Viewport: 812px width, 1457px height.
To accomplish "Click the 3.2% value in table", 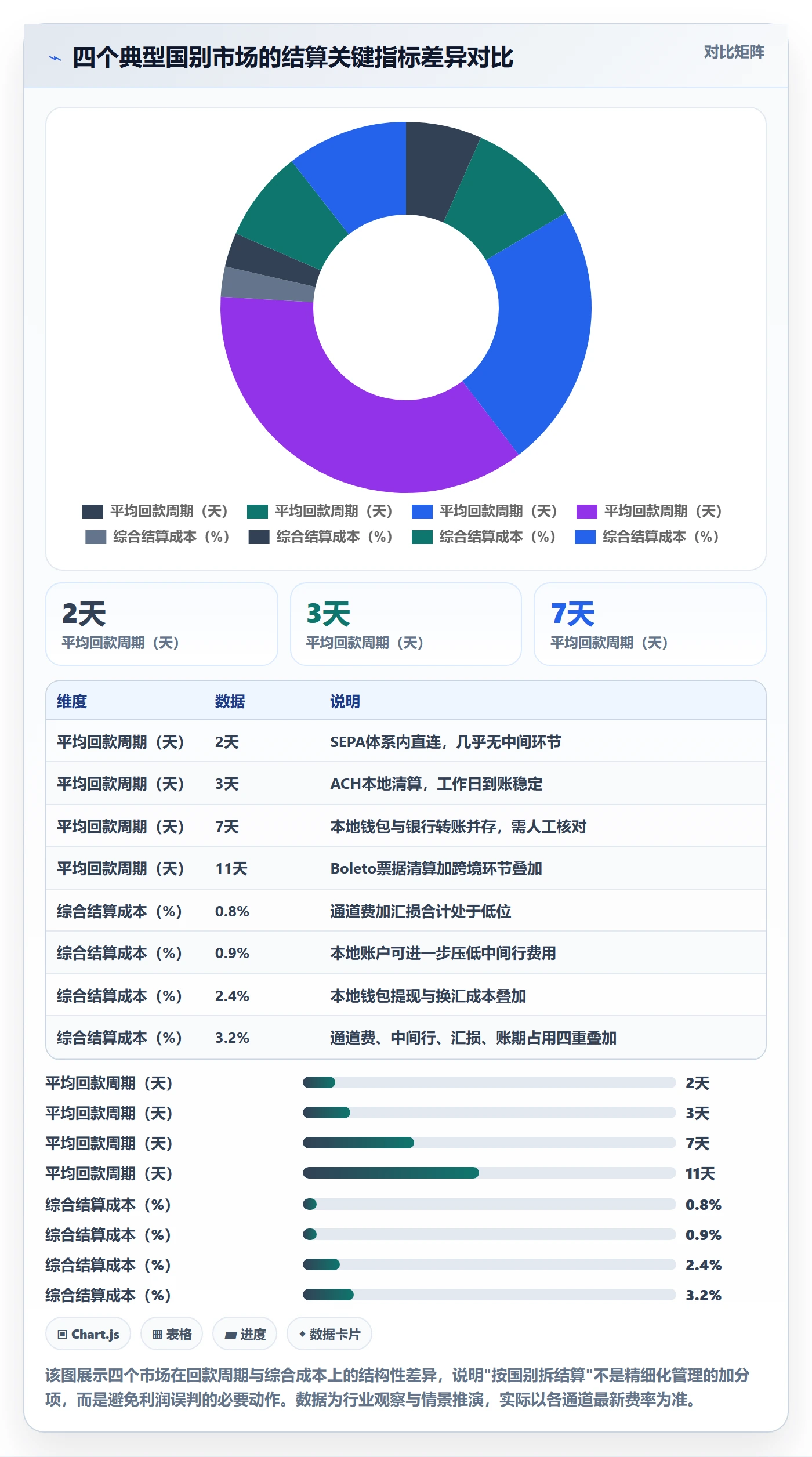I will coord(232,1038).
